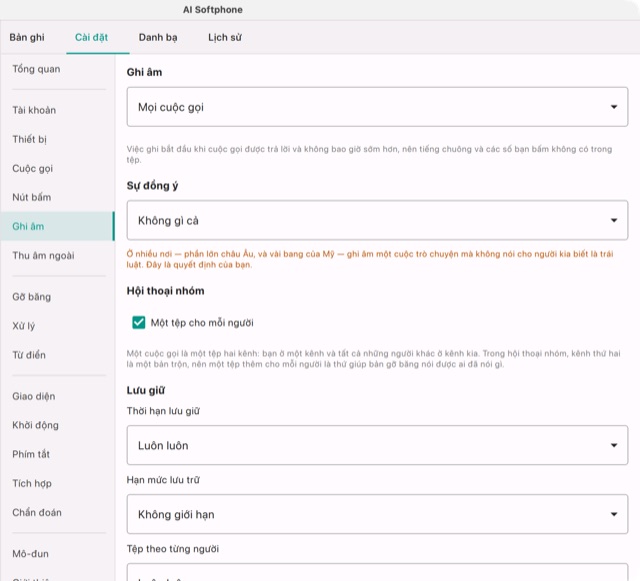The height and width of the screenshot is (581, 640).
Task: Select the Ghi âm sidebar item
Action: click(x=58, y=226)
